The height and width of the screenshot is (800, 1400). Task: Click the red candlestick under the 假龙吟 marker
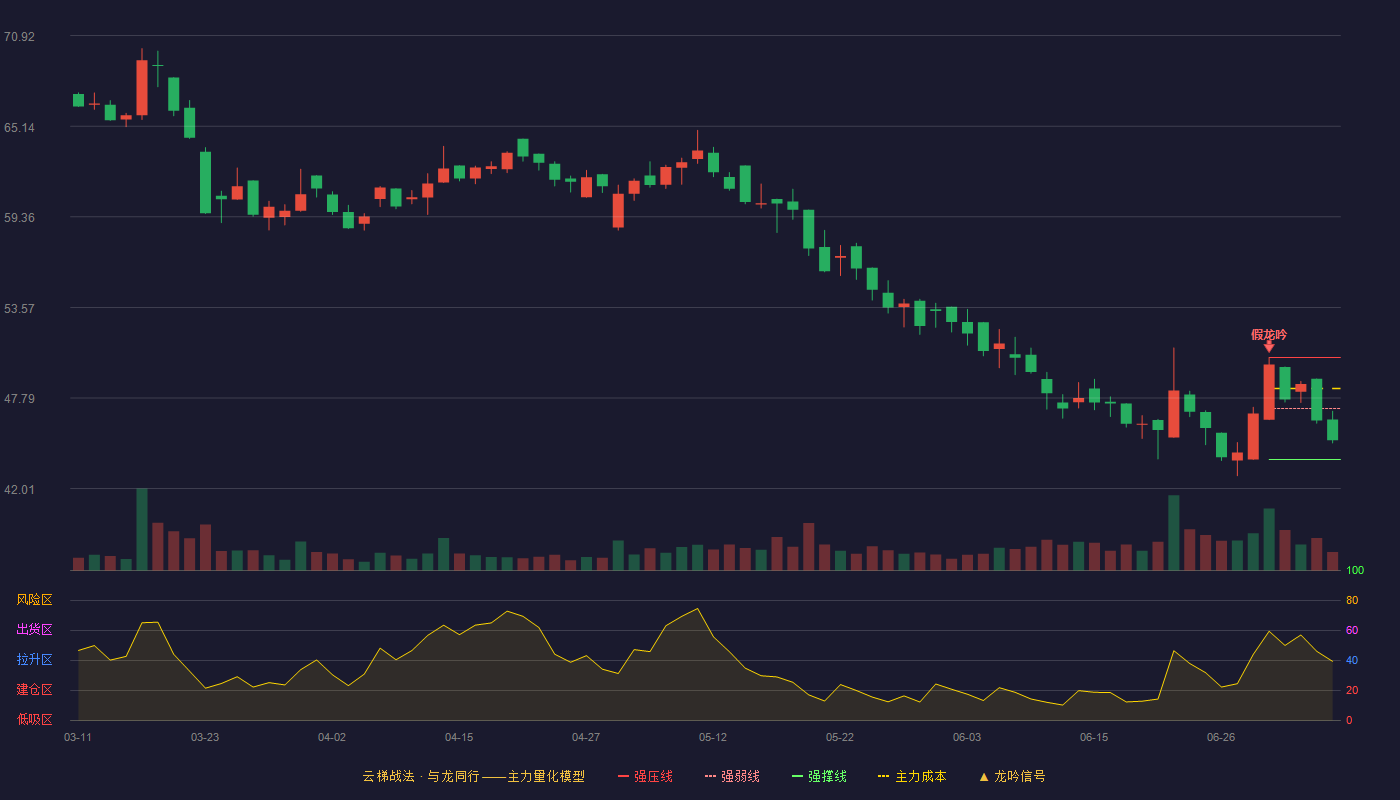[1269, 392]
